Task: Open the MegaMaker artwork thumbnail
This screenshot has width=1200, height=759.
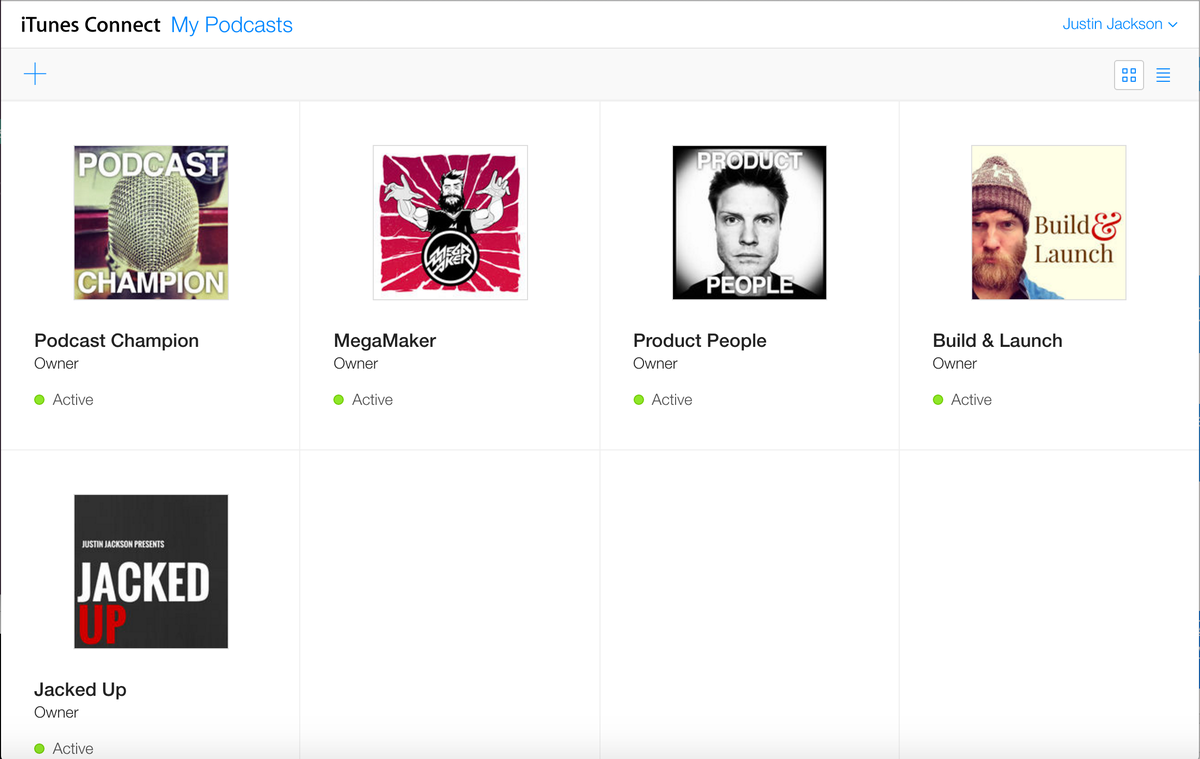Action: pyautogui.click(x=450, y=222)
